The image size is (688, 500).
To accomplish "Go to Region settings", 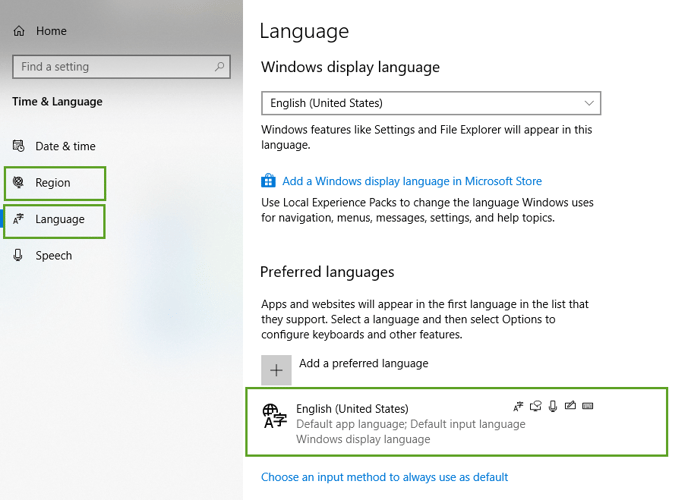I will coord(55,183).
